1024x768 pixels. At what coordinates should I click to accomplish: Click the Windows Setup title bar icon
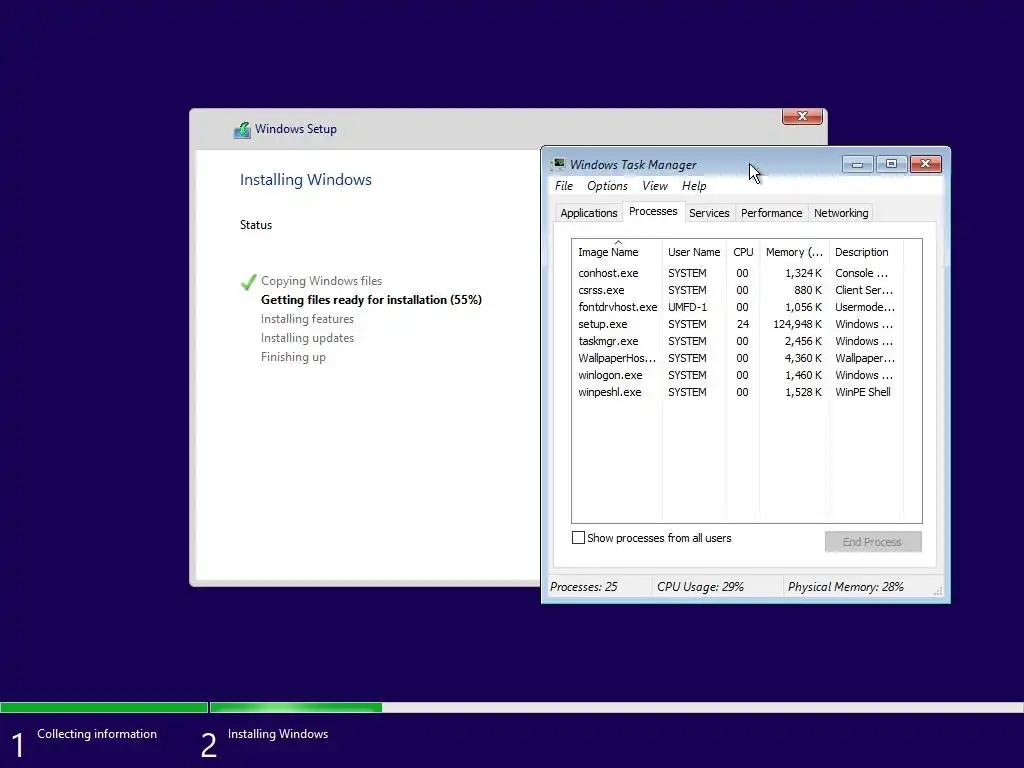(242, 129)
